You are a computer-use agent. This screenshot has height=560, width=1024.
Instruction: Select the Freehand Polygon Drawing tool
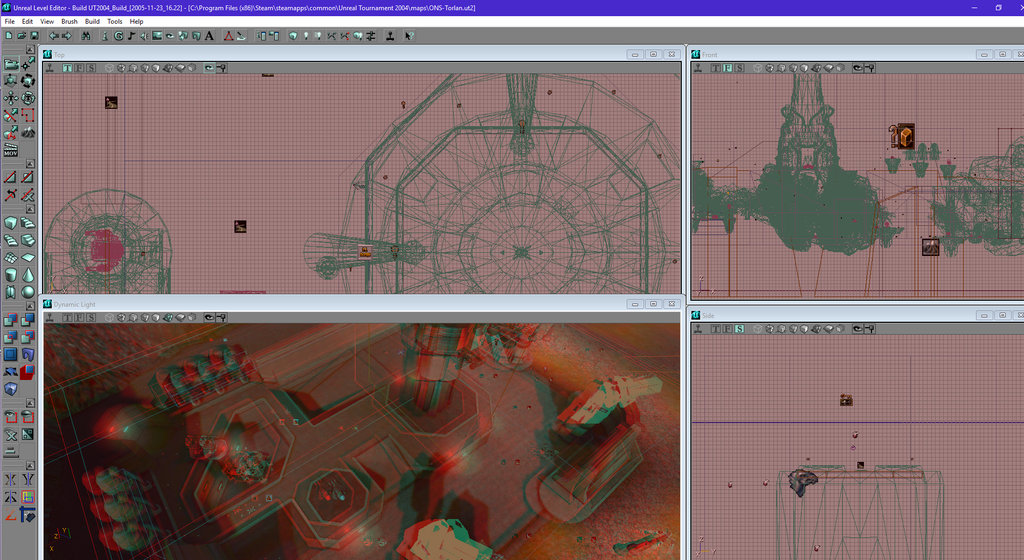[x=28, y=116]
